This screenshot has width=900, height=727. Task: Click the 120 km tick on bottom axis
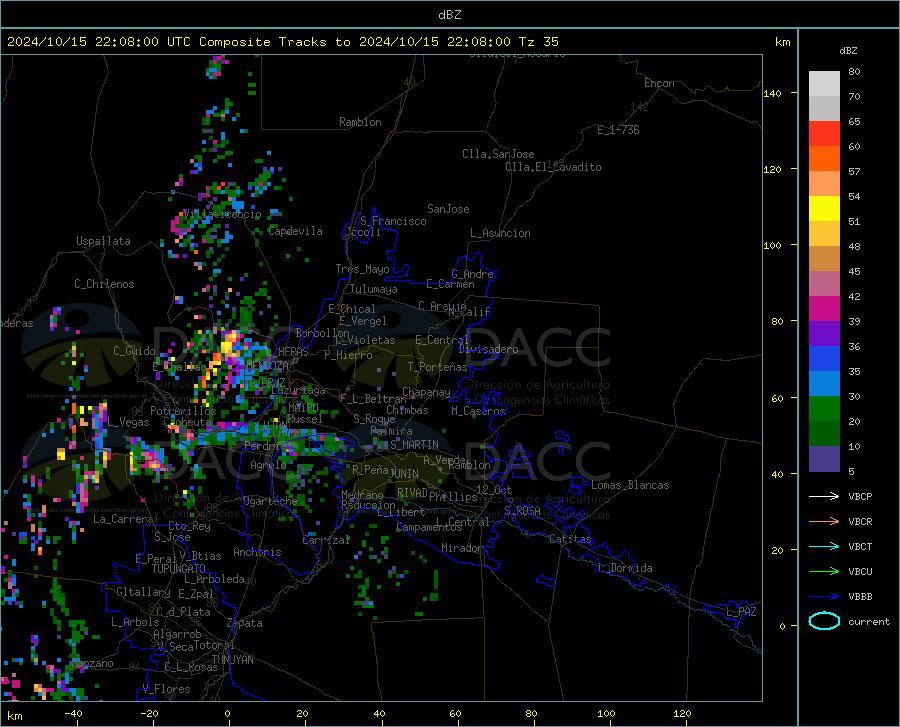pos(682,714)
